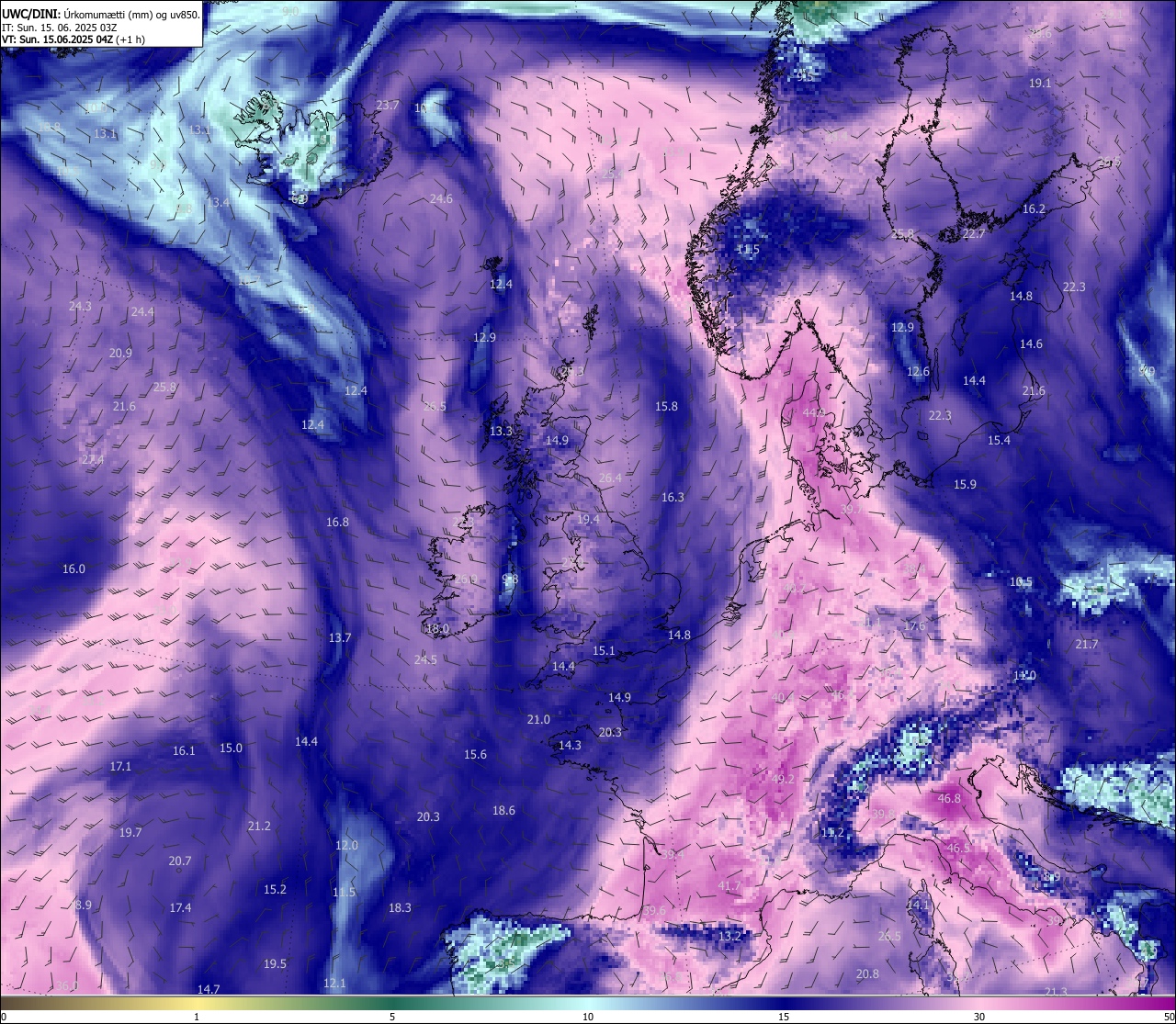Click the '1' tick label on the colour scale

[197, 1017]
